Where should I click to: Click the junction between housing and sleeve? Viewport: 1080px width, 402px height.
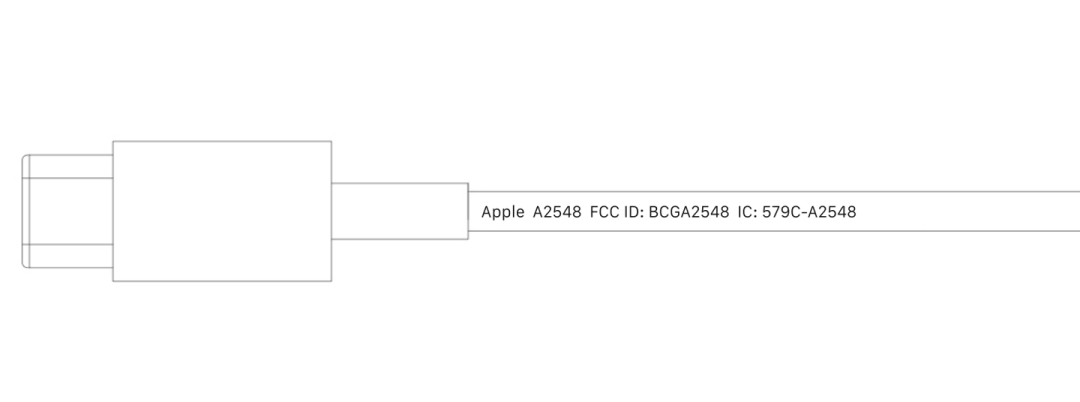pyautogui.click(x=331, y=211)
